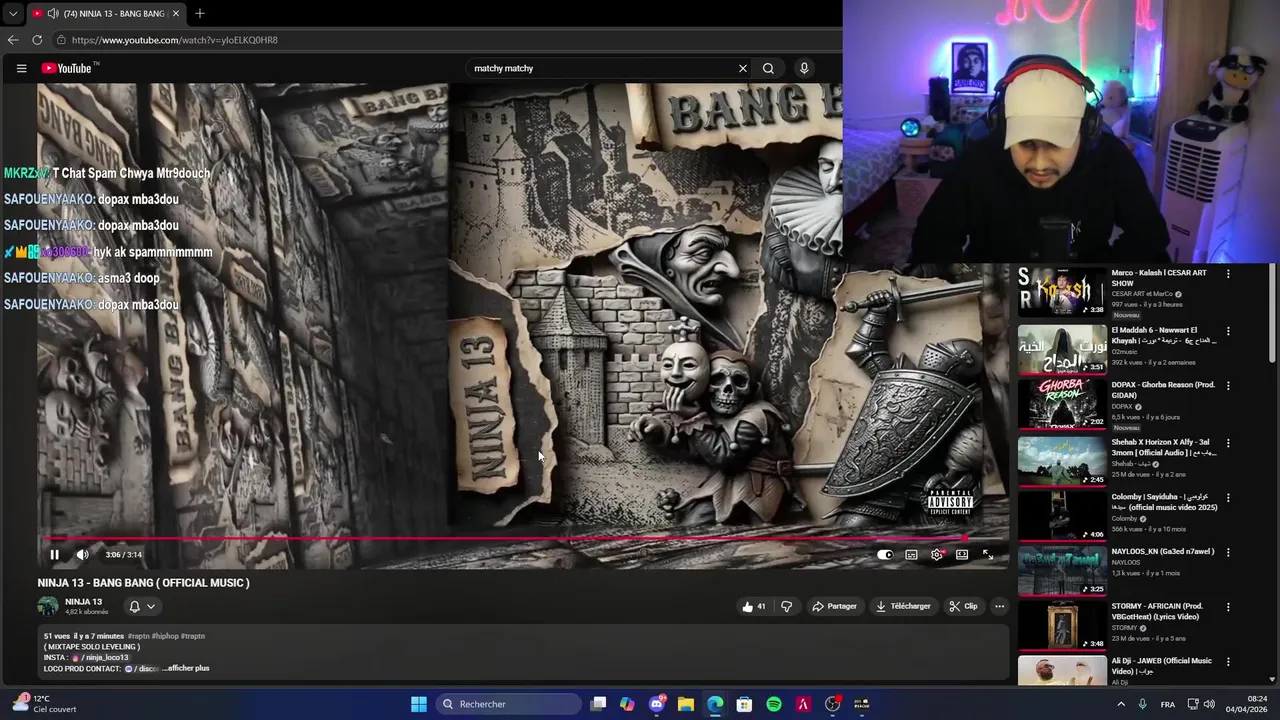The width and height of the screenshot is (1280, 720).
Task: Open options menu for Marco - Kalash video
Action: coord(1228,273)
